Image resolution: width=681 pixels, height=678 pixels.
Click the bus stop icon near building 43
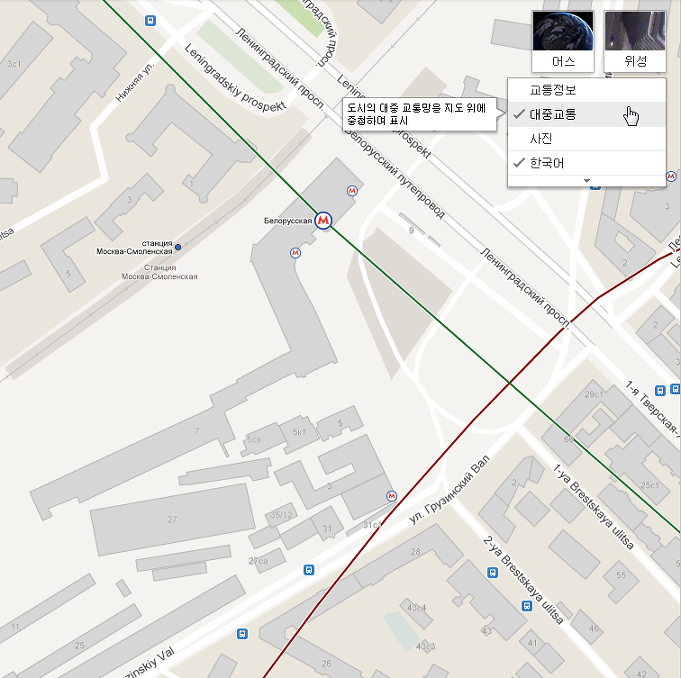tap(526, 605)
